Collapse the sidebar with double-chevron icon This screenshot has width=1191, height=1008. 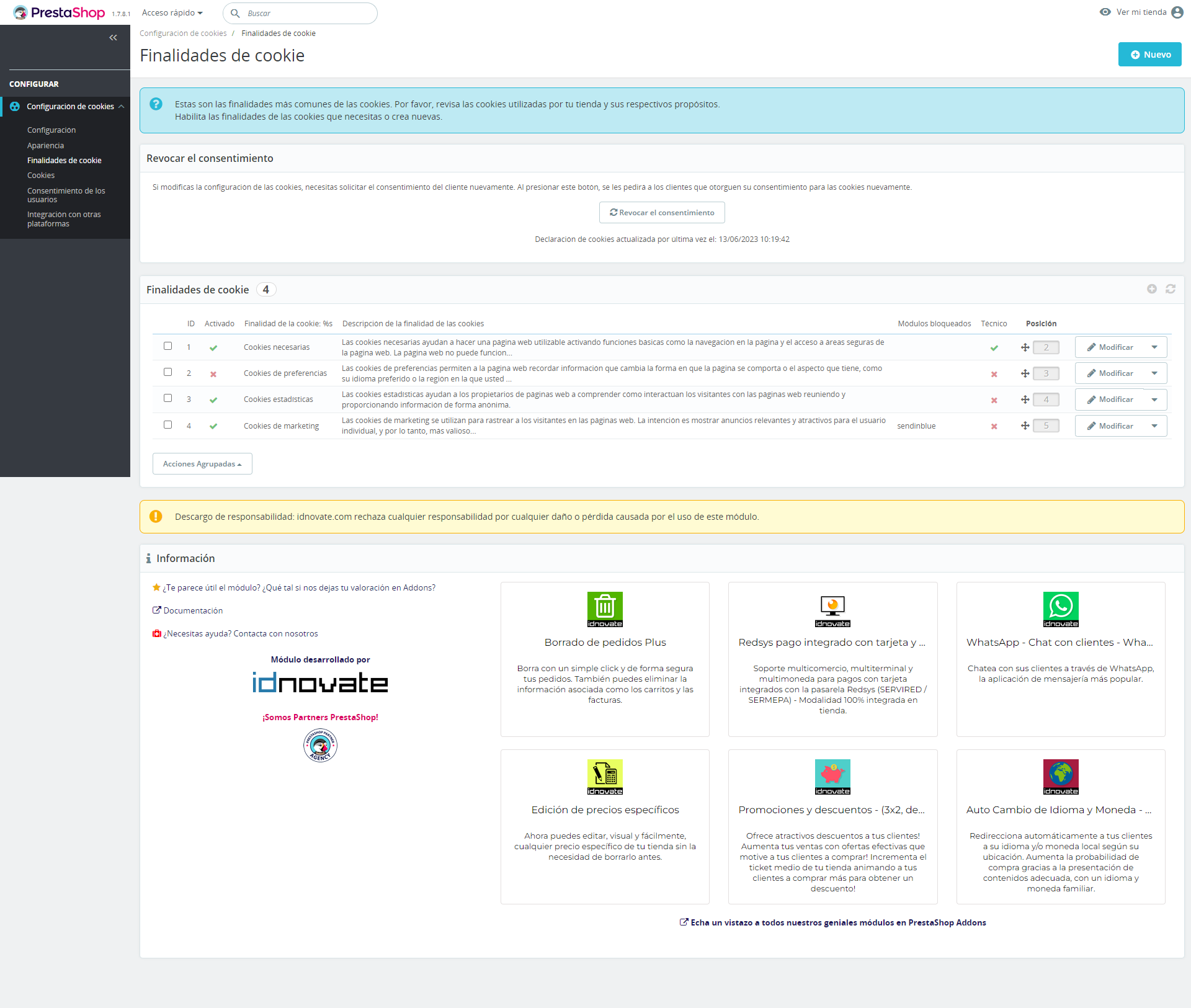[113, 38]
